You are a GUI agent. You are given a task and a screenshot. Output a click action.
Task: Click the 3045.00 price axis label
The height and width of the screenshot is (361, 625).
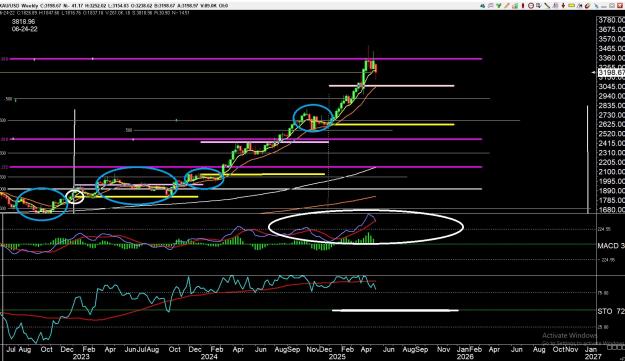pyautogui.click(x=611, y=86)
